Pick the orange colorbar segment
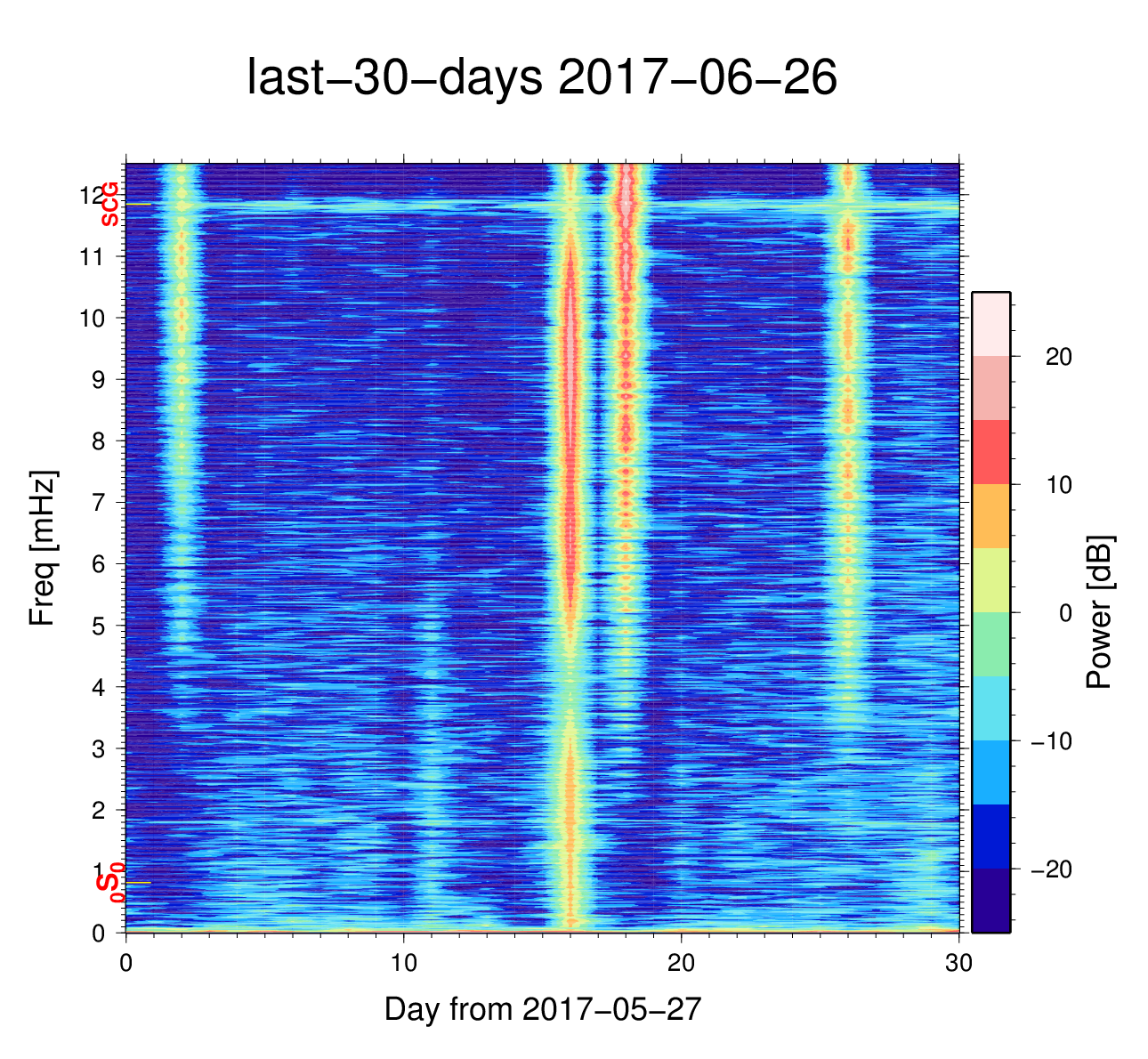Image resolution: width=1148 pixels, height=1059 pixels. pos(990,516)
